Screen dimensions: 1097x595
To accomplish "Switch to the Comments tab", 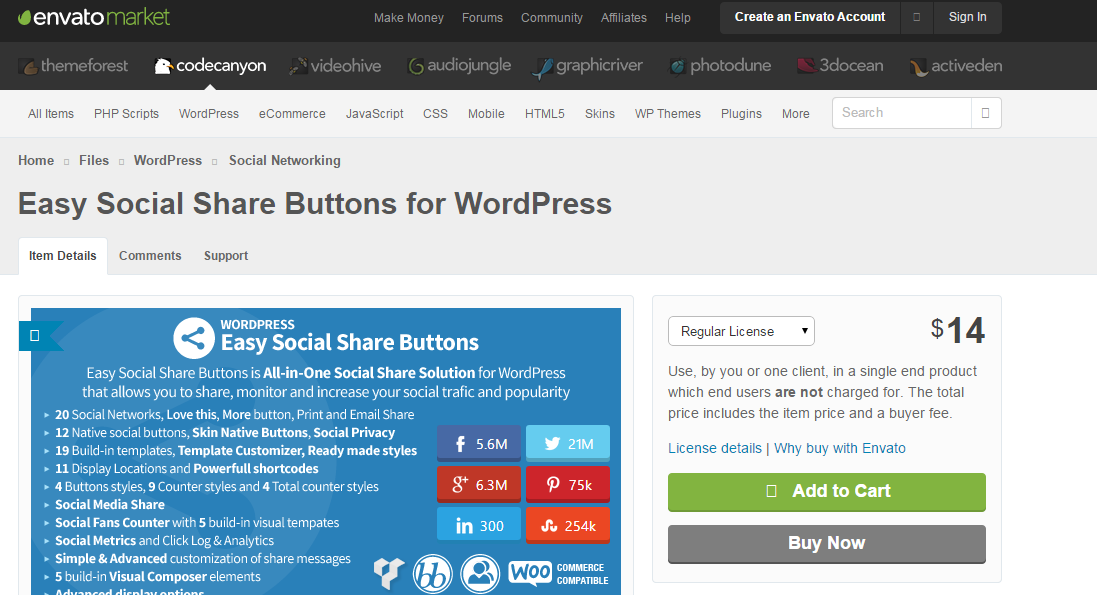I will pos(150,256).
